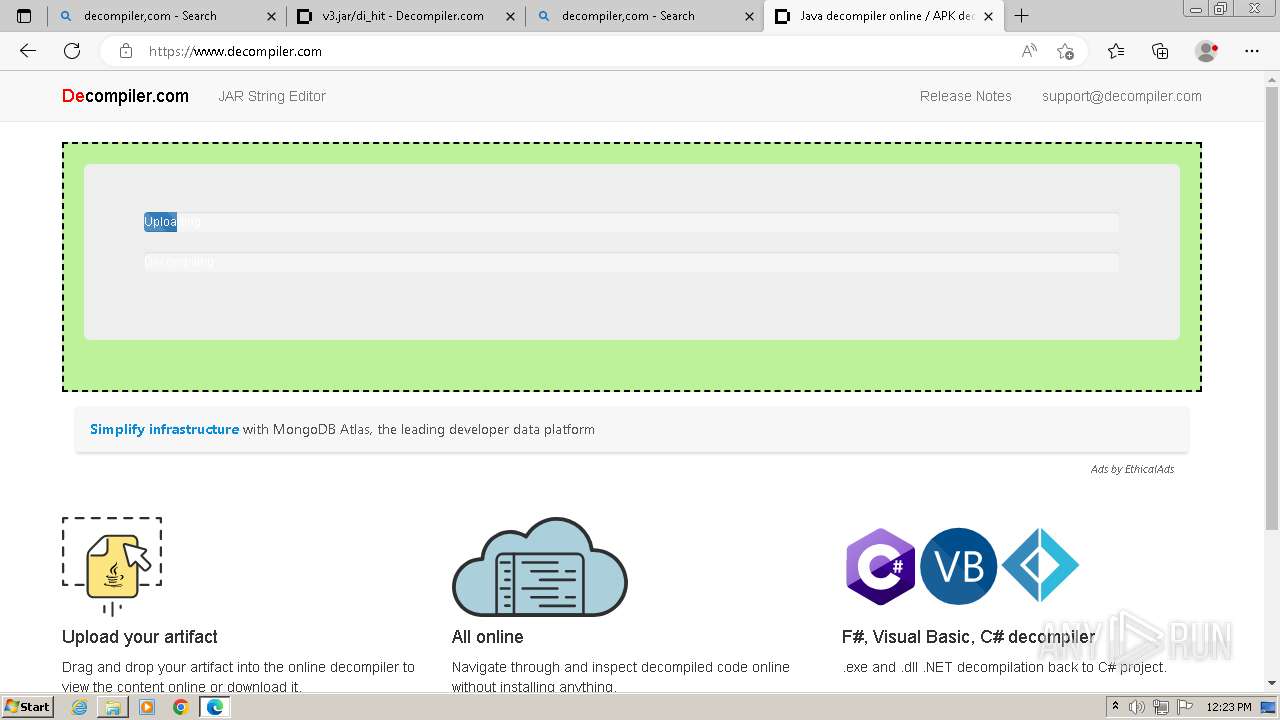
Task: Open the user profile icon
Action: [x=1207, y=51]
